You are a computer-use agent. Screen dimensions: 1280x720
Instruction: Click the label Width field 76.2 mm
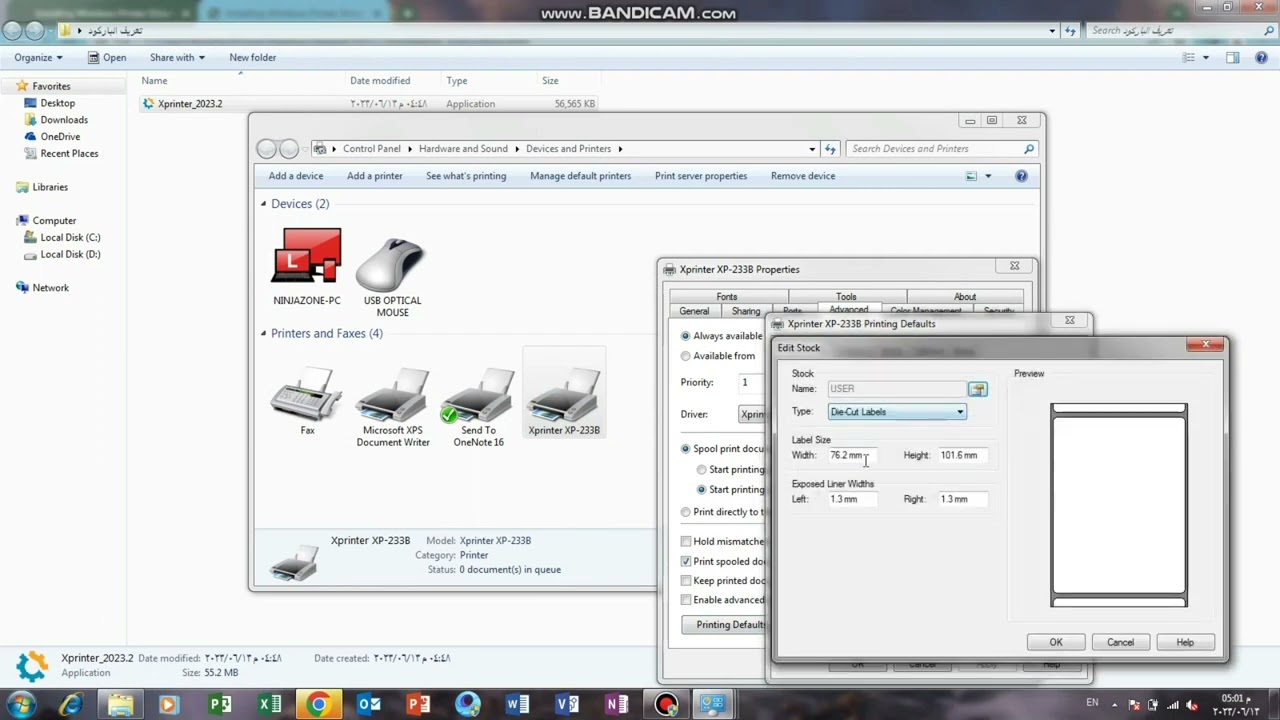853,456
